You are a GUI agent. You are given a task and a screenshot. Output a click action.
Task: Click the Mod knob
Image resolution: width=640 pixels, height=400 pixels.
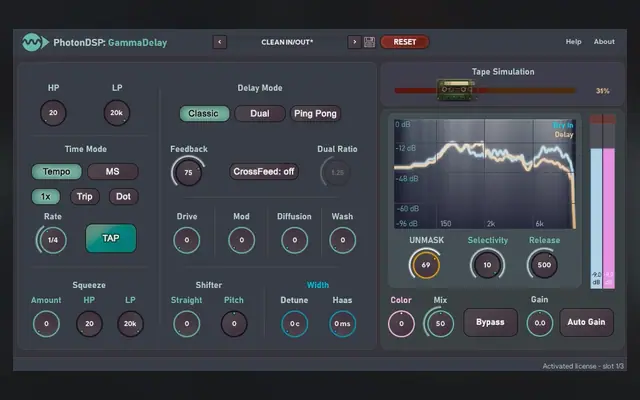point(242,240)
